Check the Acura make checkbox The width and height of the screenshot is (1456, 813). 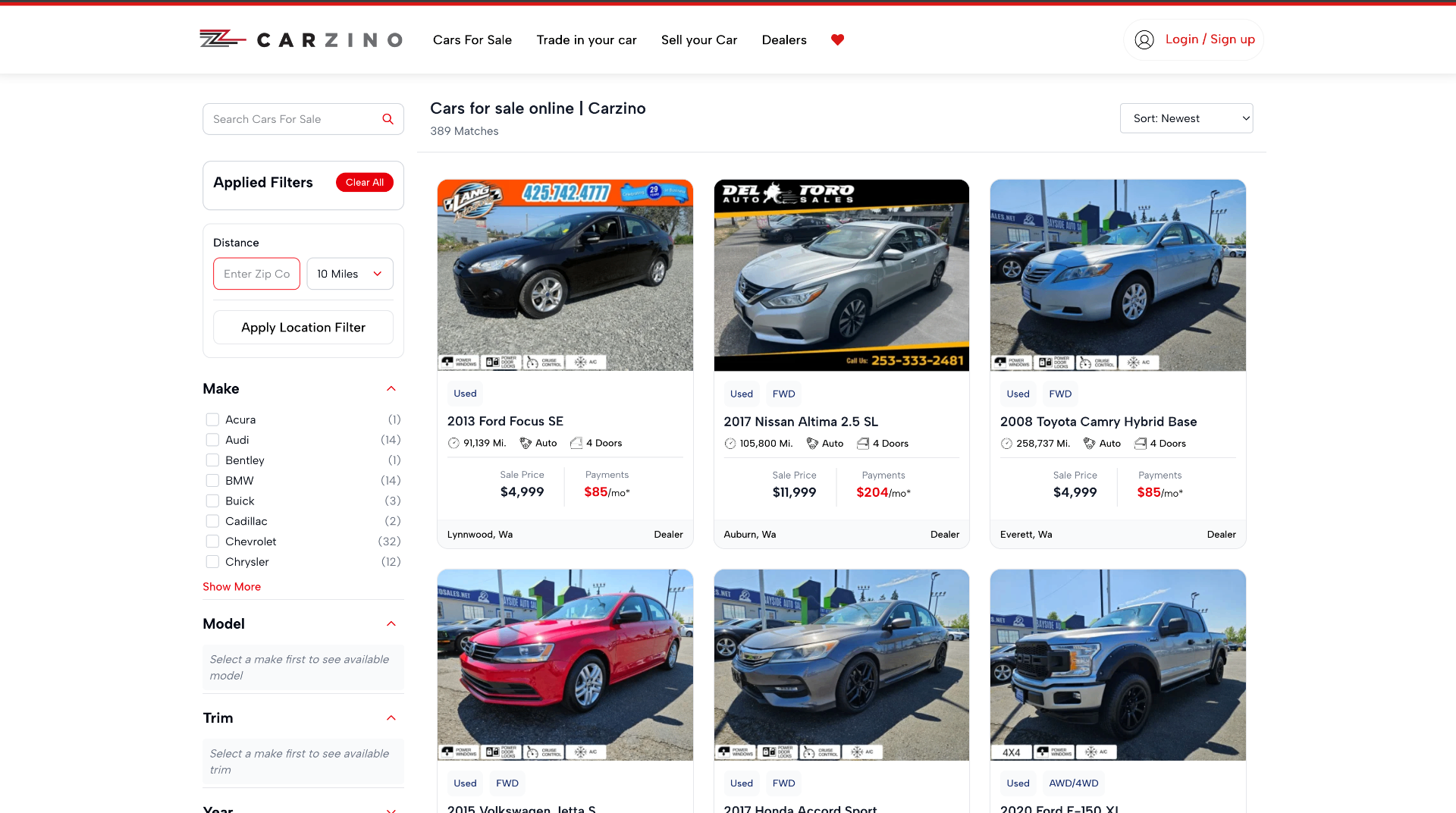[x=212, y=419]
